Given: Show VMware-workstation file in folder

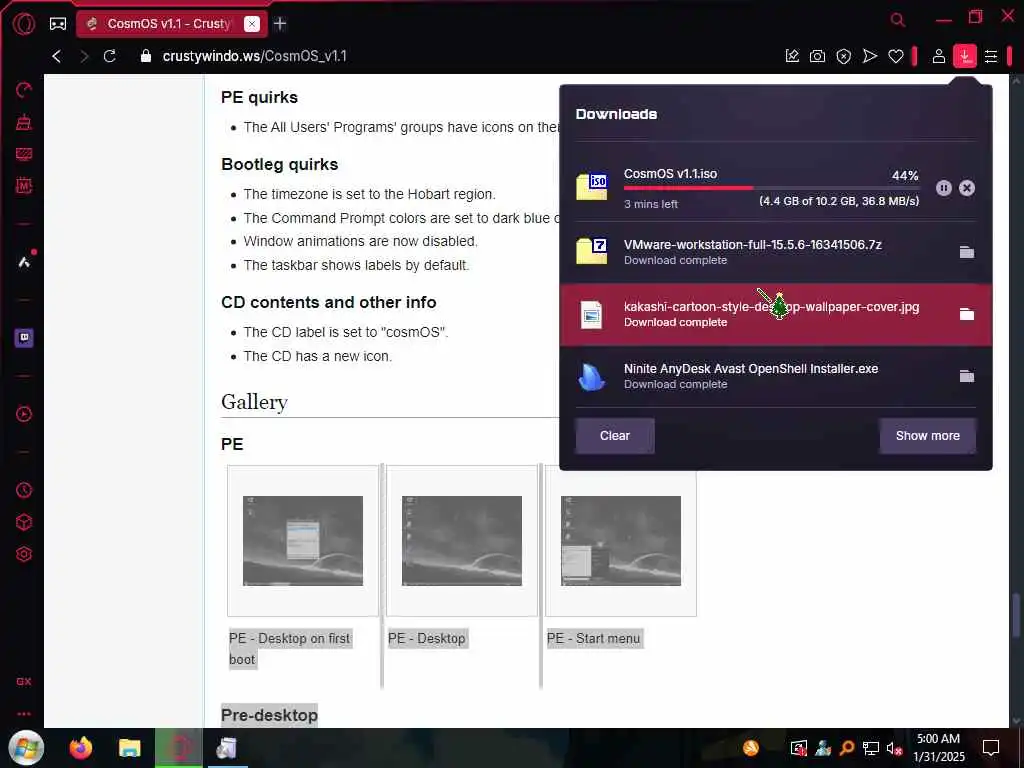Looking at the screenshot, I should click(x=967, y=251).
